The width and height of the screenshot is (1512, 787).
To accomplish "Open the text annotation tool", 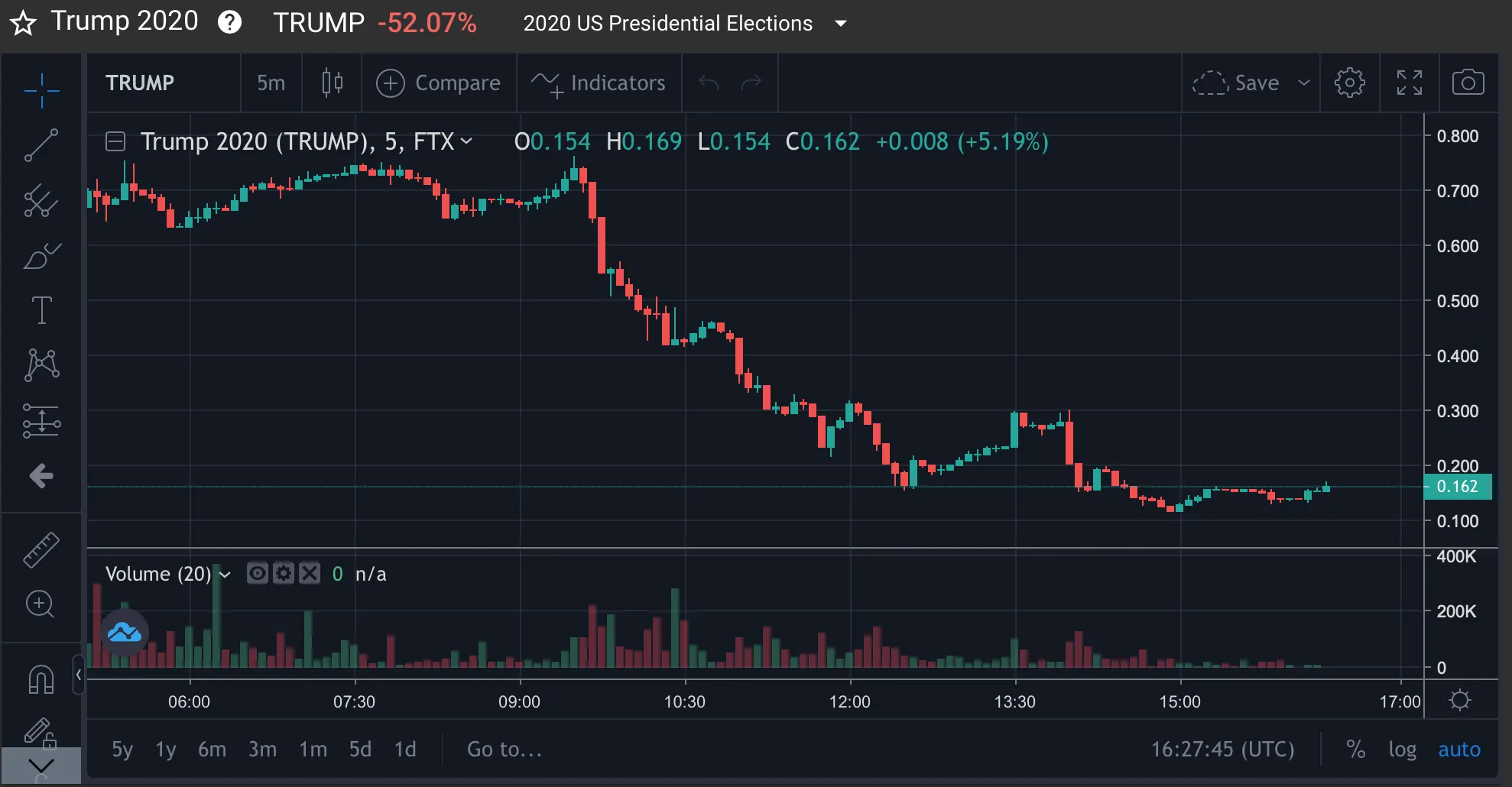I will point(41,310).
